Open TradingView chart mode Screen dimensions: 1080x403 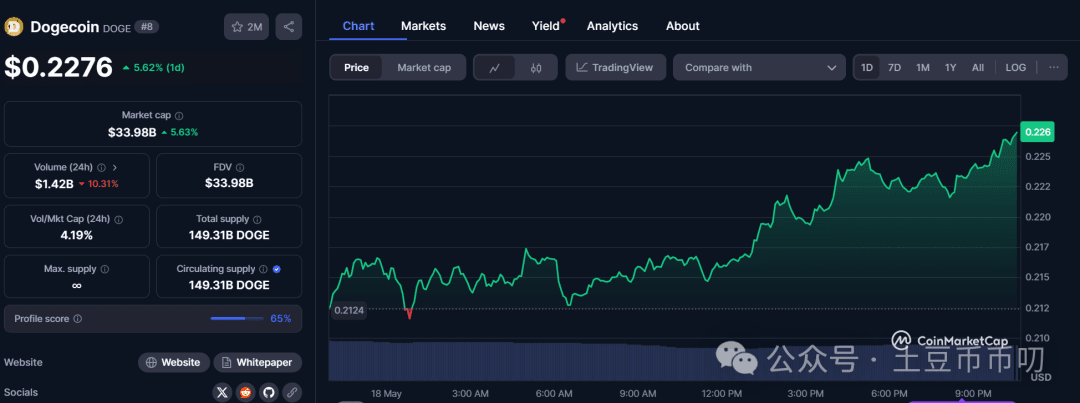[x=615, y=68]
